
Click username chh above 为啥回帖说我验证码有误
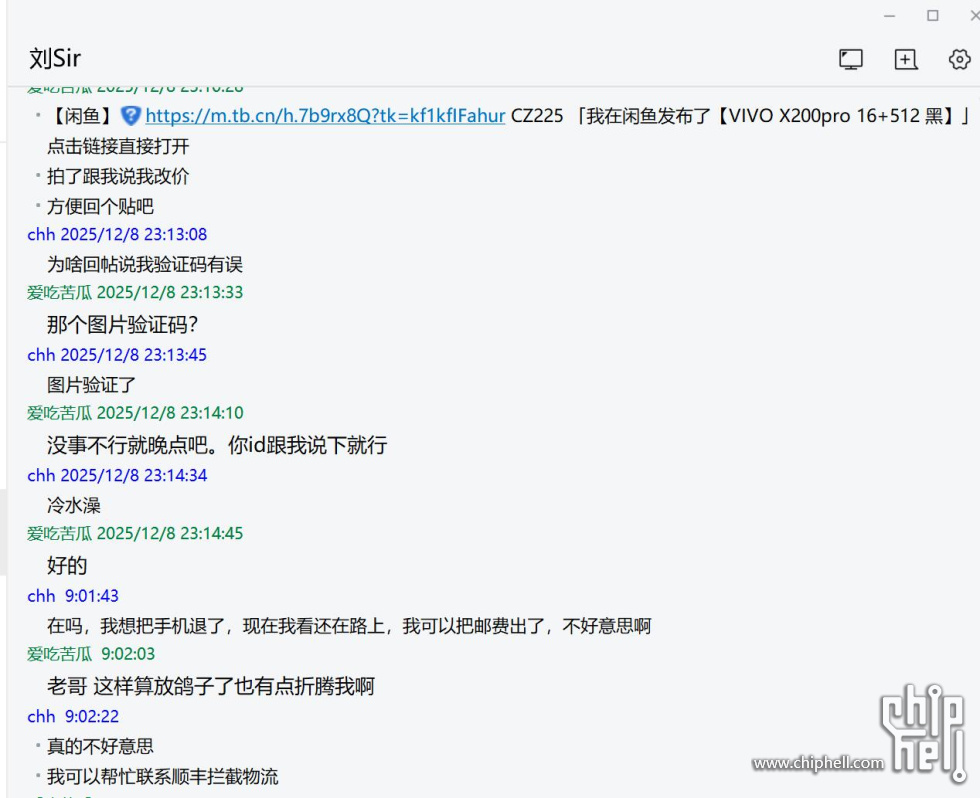(x=40, y=234)
